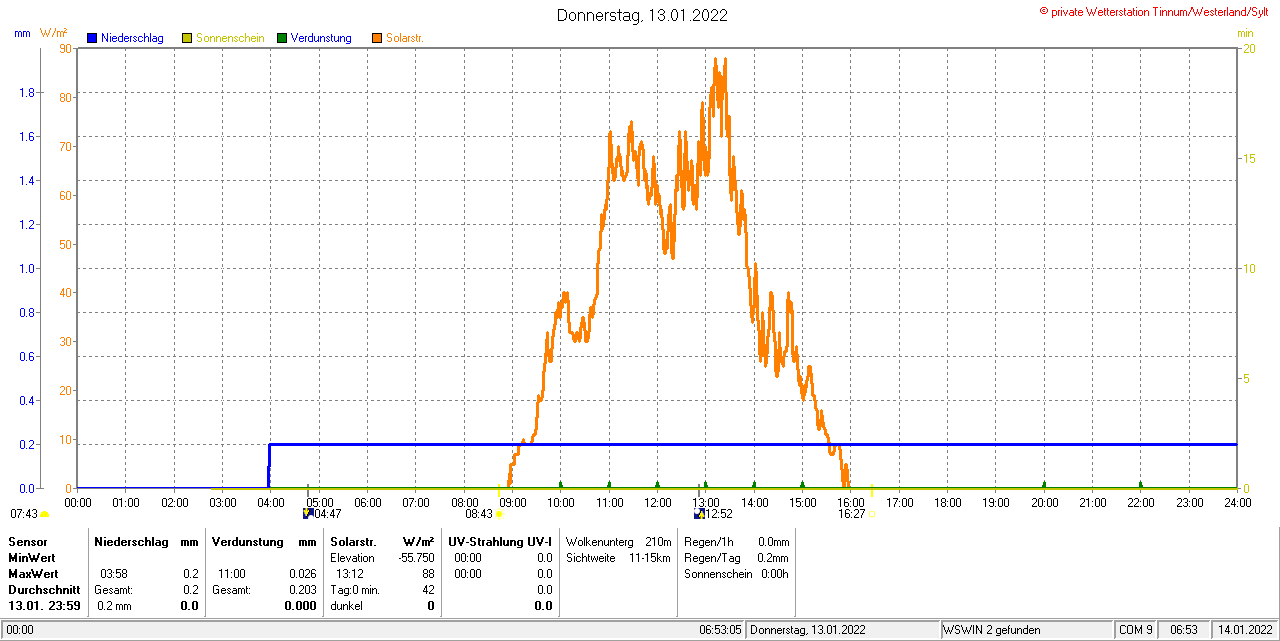Click the 14.01.2022 status bar date
The height and width of the screenshot is (641, 1280).
click(x=1243, y=630)
